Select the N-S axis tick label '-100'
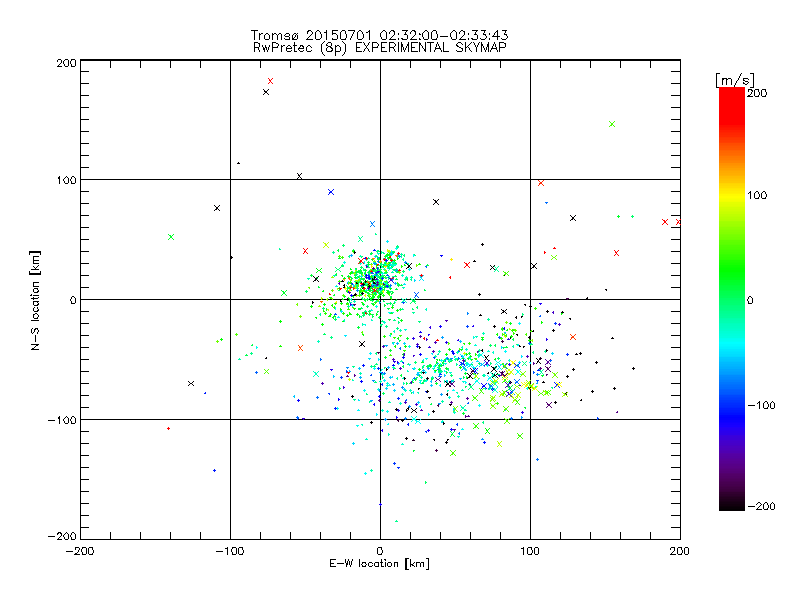The image size is (800, 600). 62,420
